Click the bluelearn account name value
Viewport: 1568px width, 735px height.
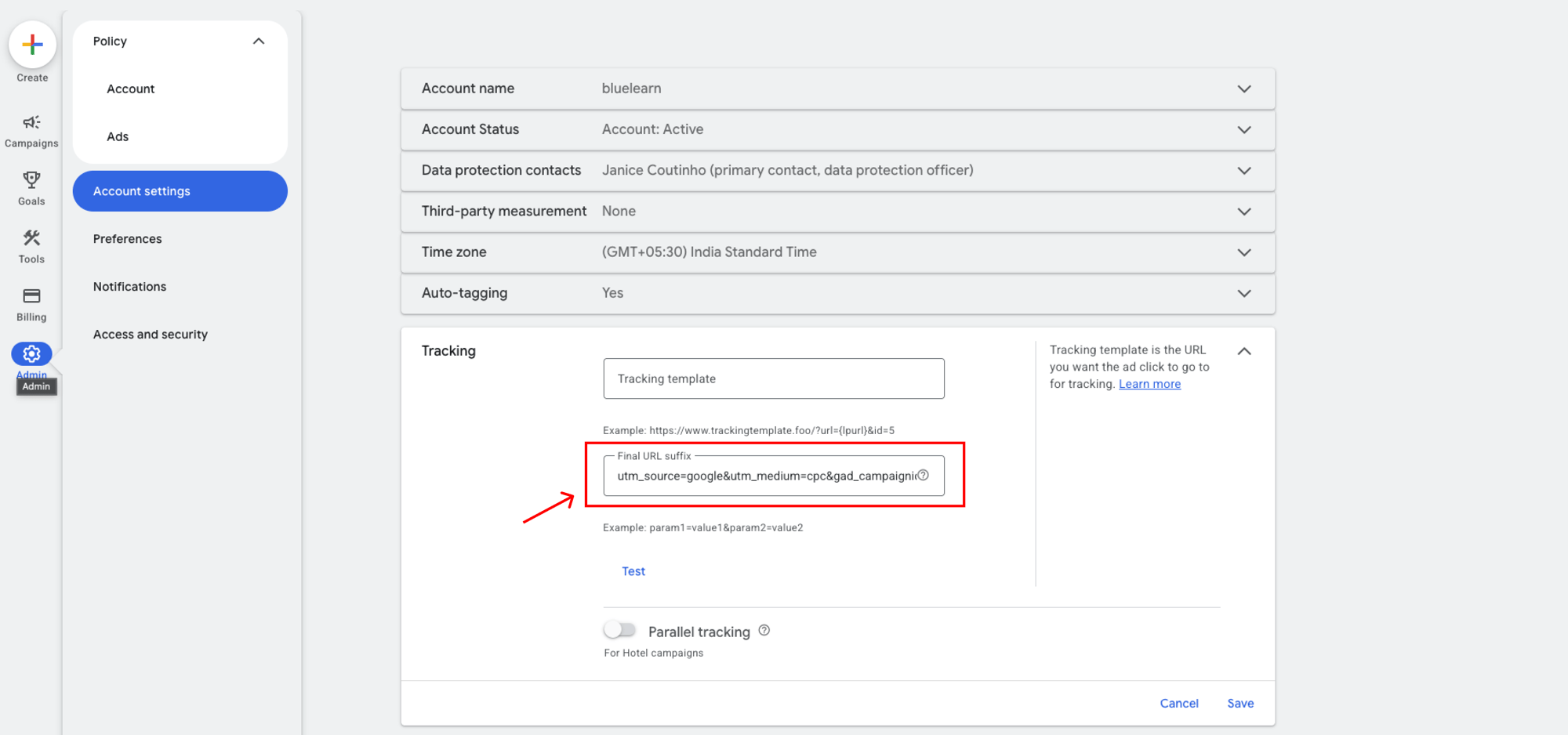(631, 89)
